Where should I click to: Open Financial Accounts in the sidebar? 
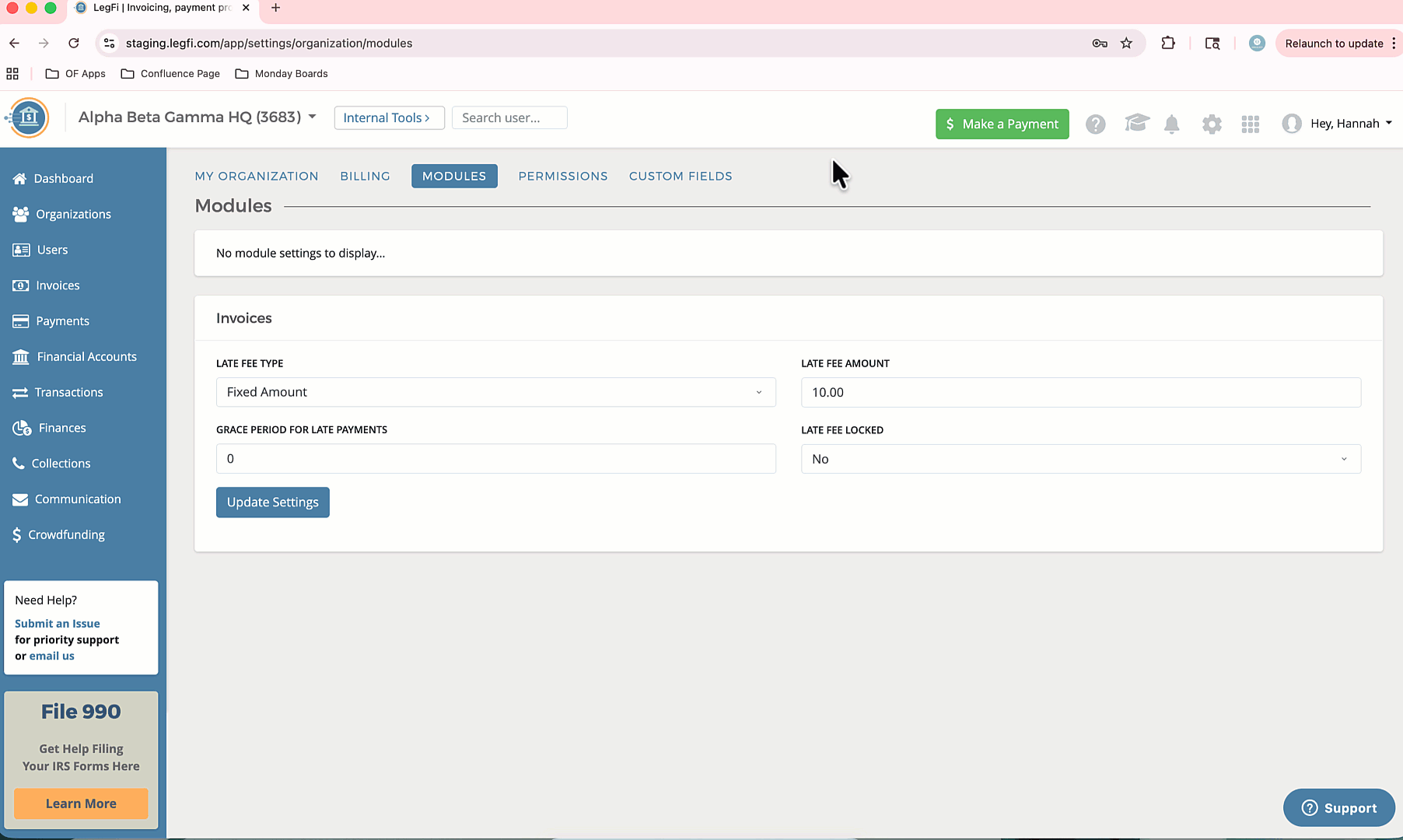tap(86, 357)
